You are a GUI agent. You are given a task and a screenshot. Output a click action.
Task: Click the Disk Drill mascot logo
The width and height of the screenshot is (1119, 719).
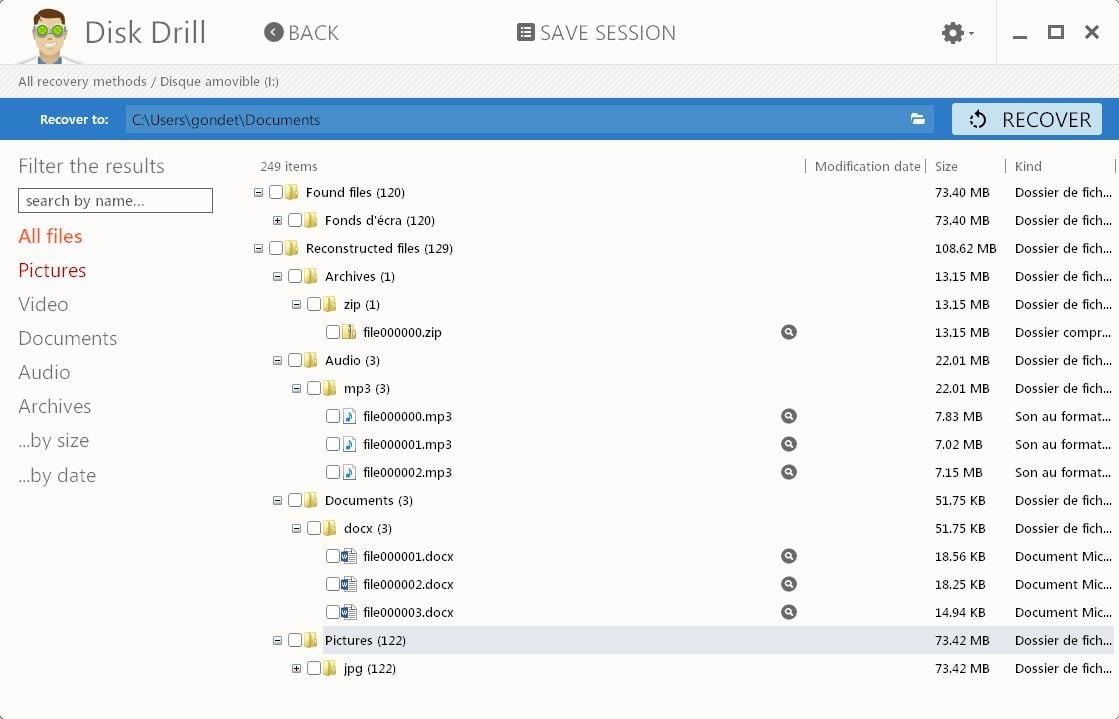[47, 35]
